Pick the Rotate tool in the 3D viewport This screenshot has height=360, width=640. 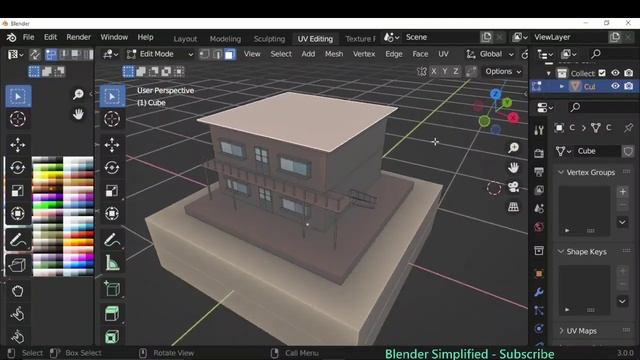(112, 168)
